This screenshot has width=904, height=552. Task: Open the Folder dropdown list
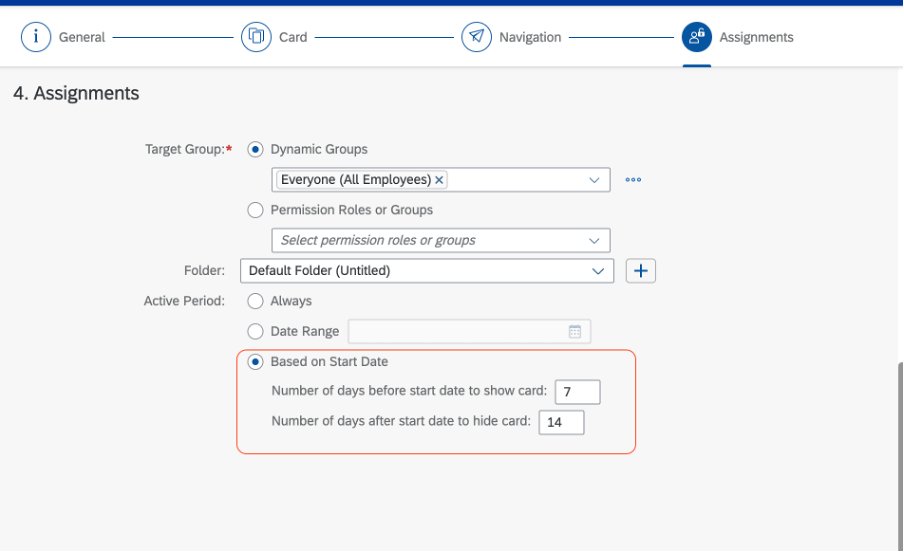click(427, 271)
